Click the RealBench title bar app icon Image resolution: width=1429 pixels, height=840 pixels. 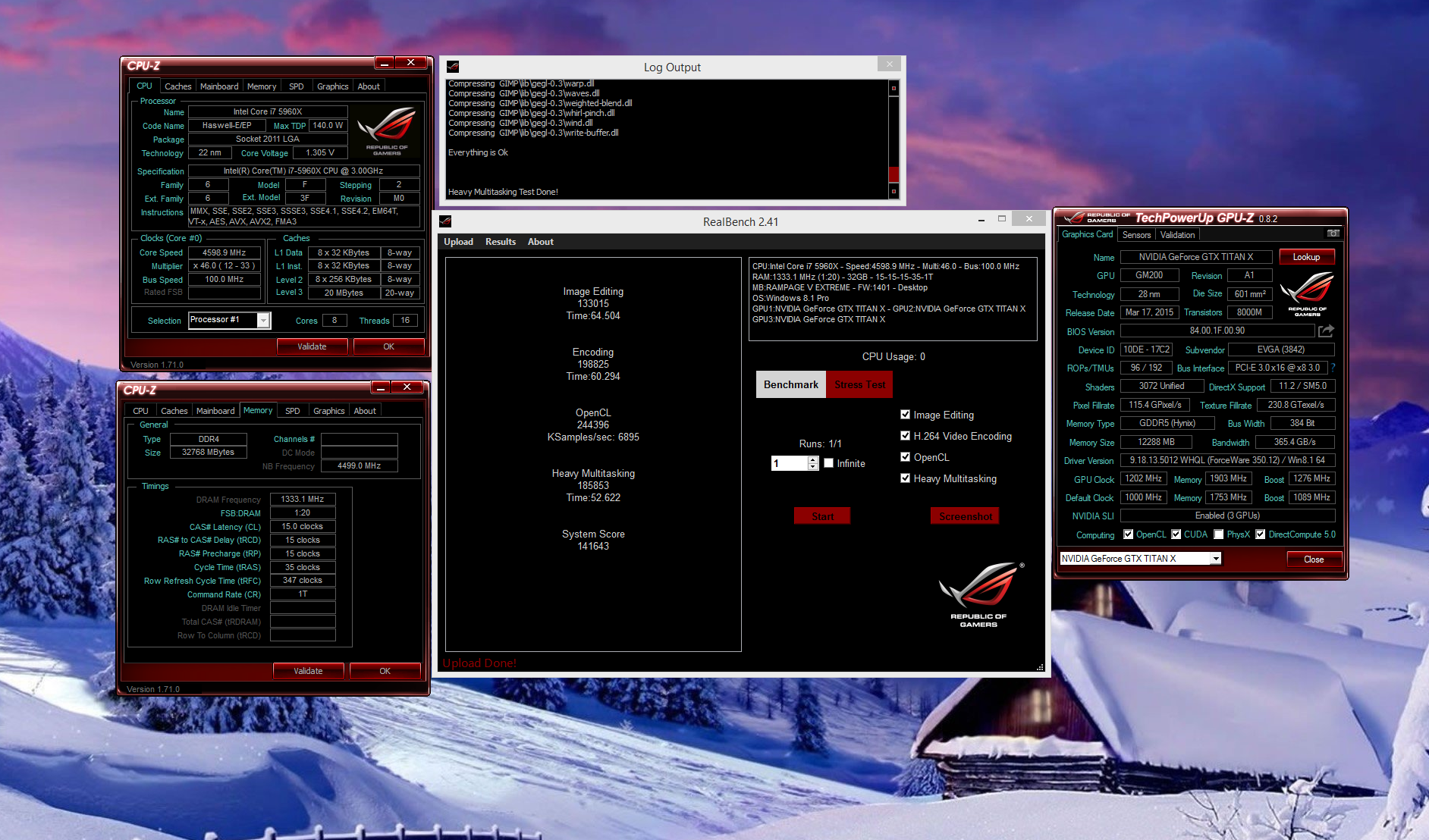(x=445, y=221)
